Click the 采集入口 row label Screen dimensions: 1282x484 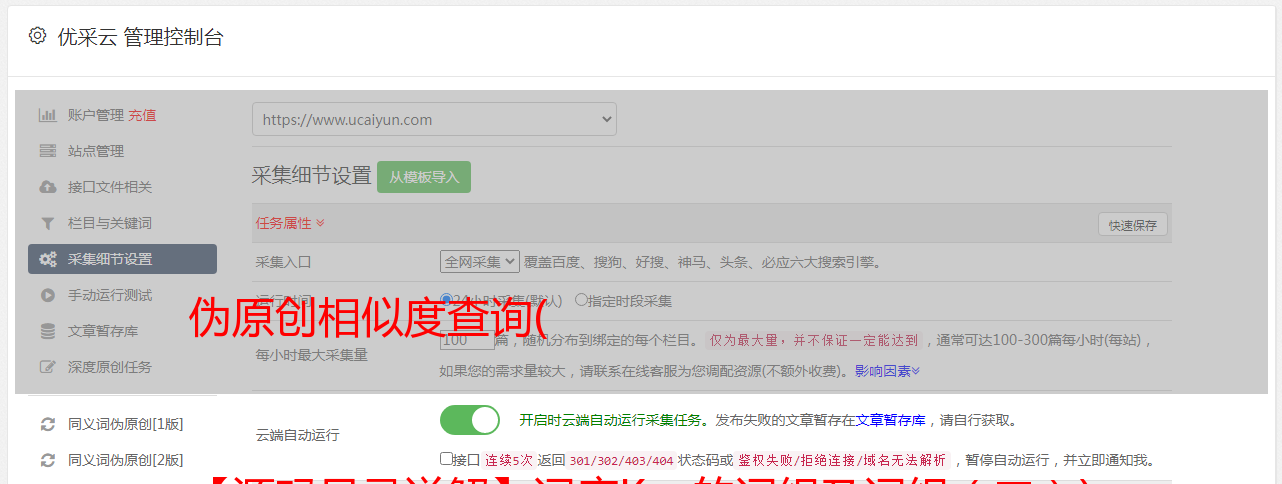click(284, 262)
